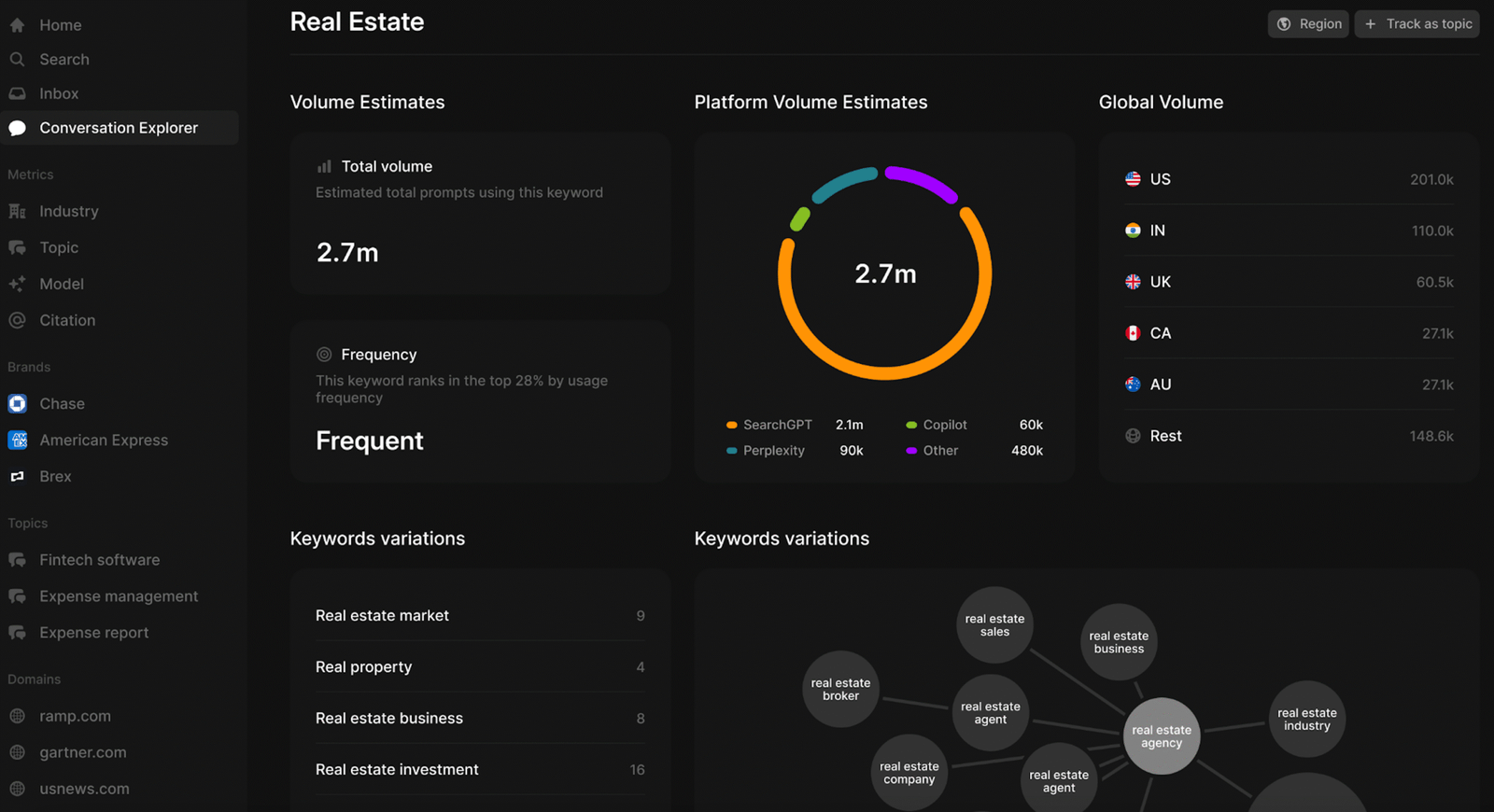Screen dimensions: 1494x812
Task: Click the American Express brand logo
Action: pyautogui.click(x=17, y=440)
